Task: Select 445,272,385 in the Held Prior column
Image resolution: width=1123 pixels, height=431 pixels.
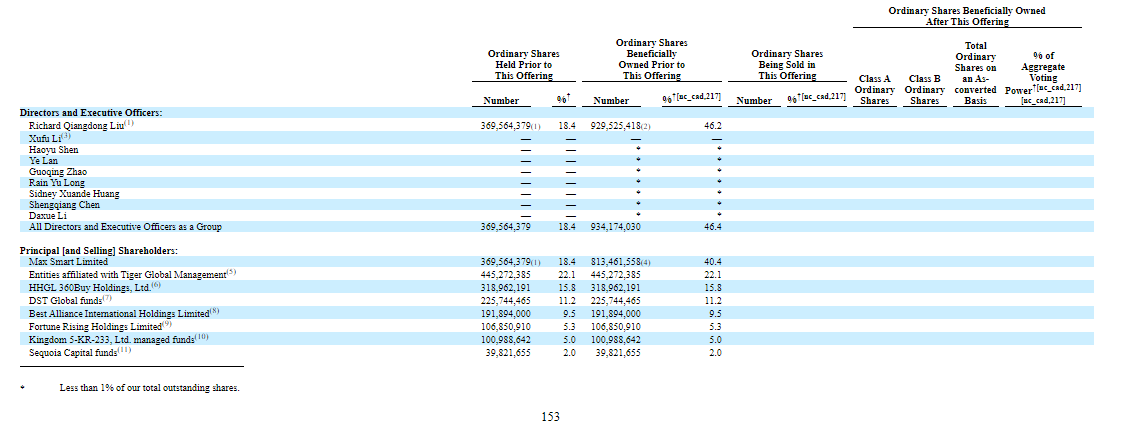Action: pyautogui.click(x=505, y=274)
